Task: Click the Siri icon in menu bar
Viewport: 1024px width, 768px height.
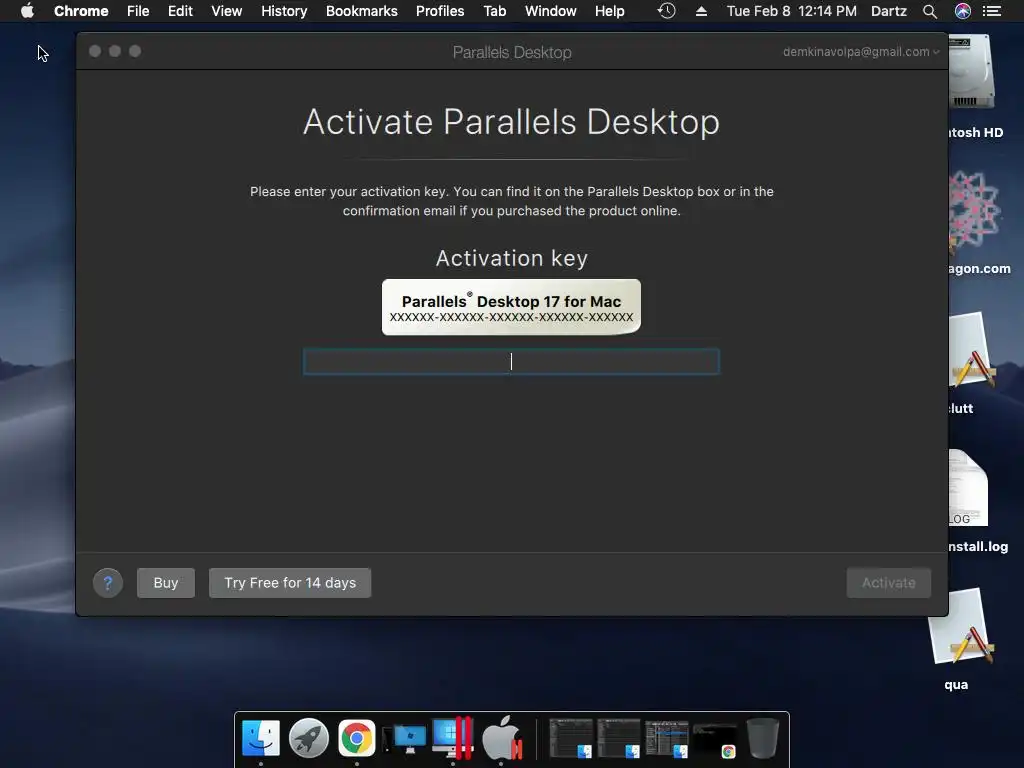Action: pos(963,11)
